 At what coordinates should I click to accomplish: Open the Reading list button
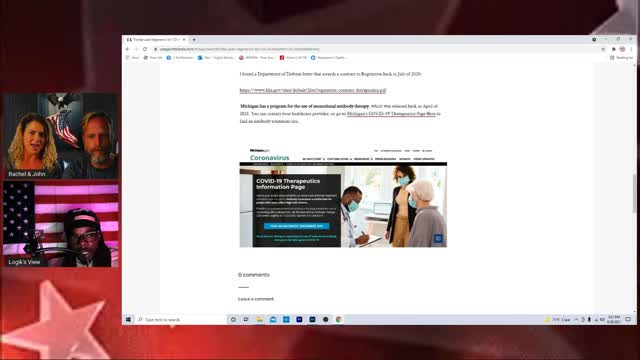[621, 58]
